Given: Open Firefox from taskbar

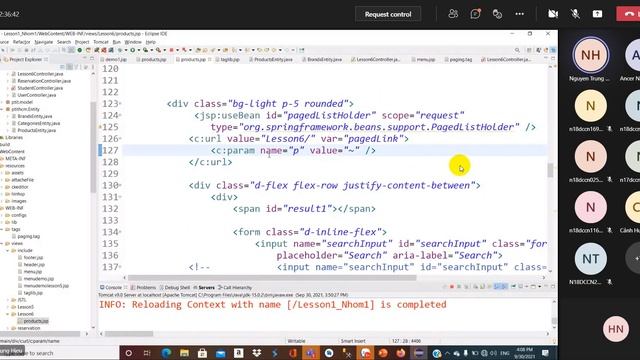Looking at the screenshot, I should [400, 353].
